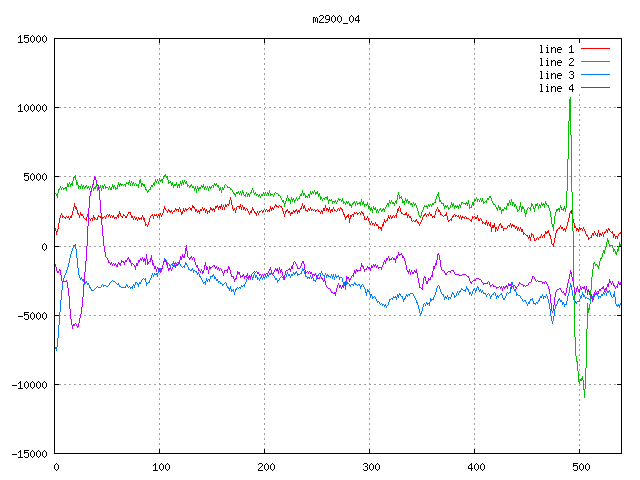This screenshot has width=640, height=480.
Task: Click the green line's highest peak
Action: coord(570,98)
